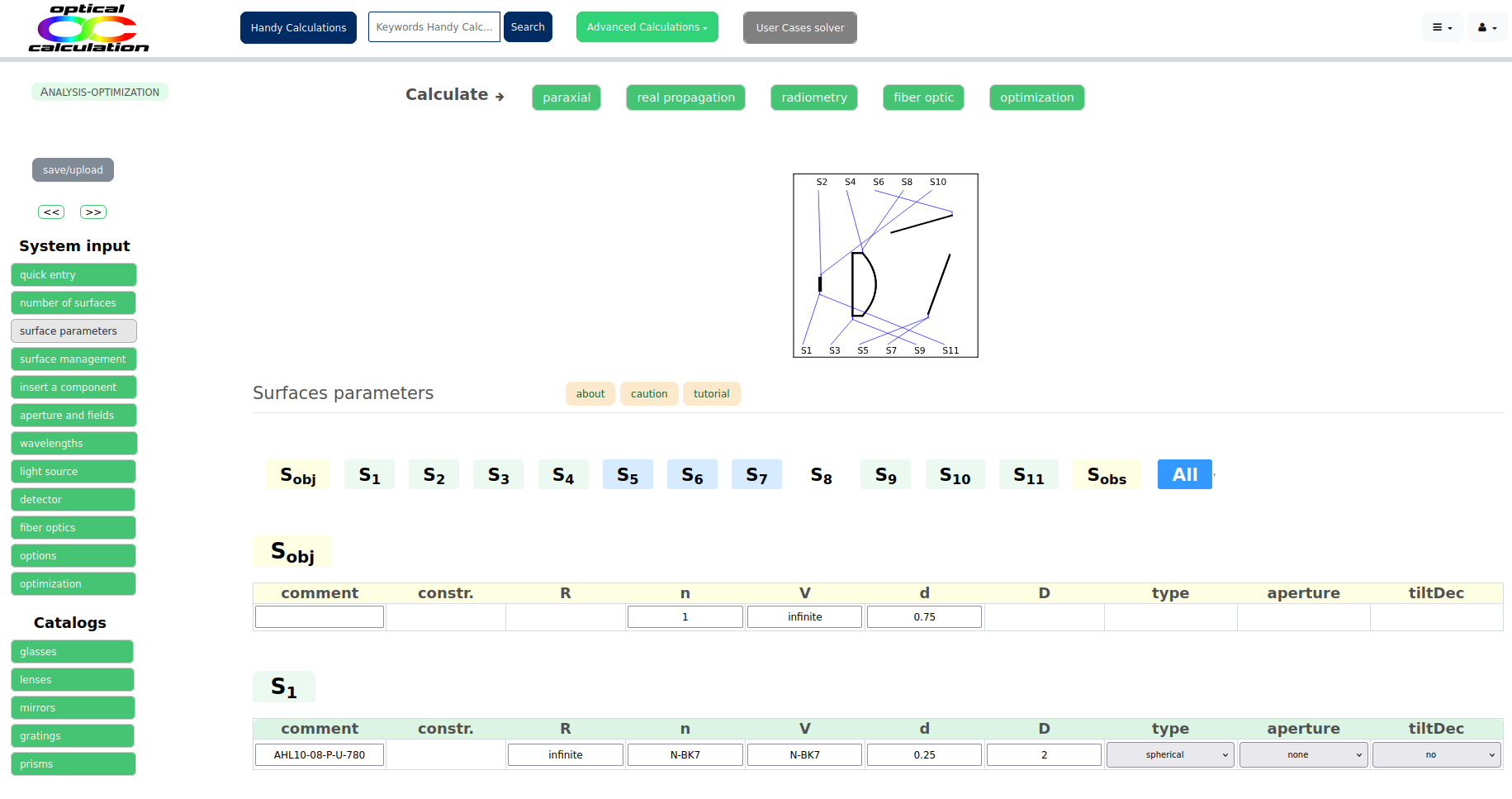Open fiber optics sidebar item
The height and width of the screenshot is (799, 1512).
coord(73,527)
